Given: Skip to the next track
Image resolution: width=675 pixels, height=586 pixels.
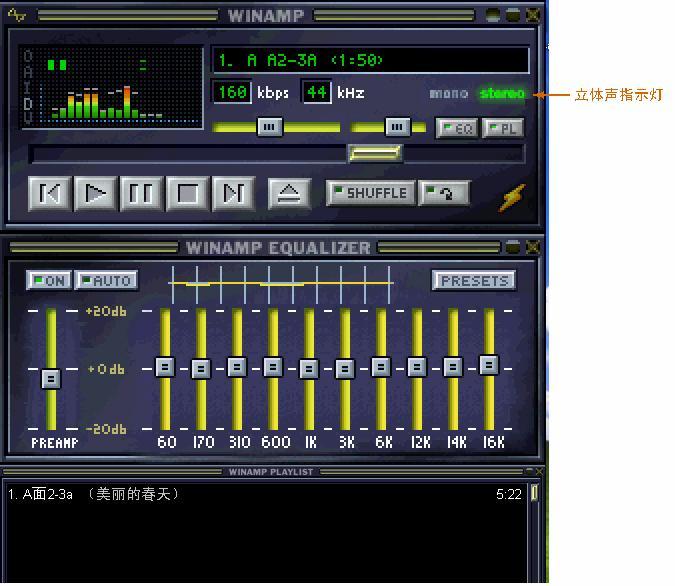Looking at the screenshot, I should tap(234, 193).
